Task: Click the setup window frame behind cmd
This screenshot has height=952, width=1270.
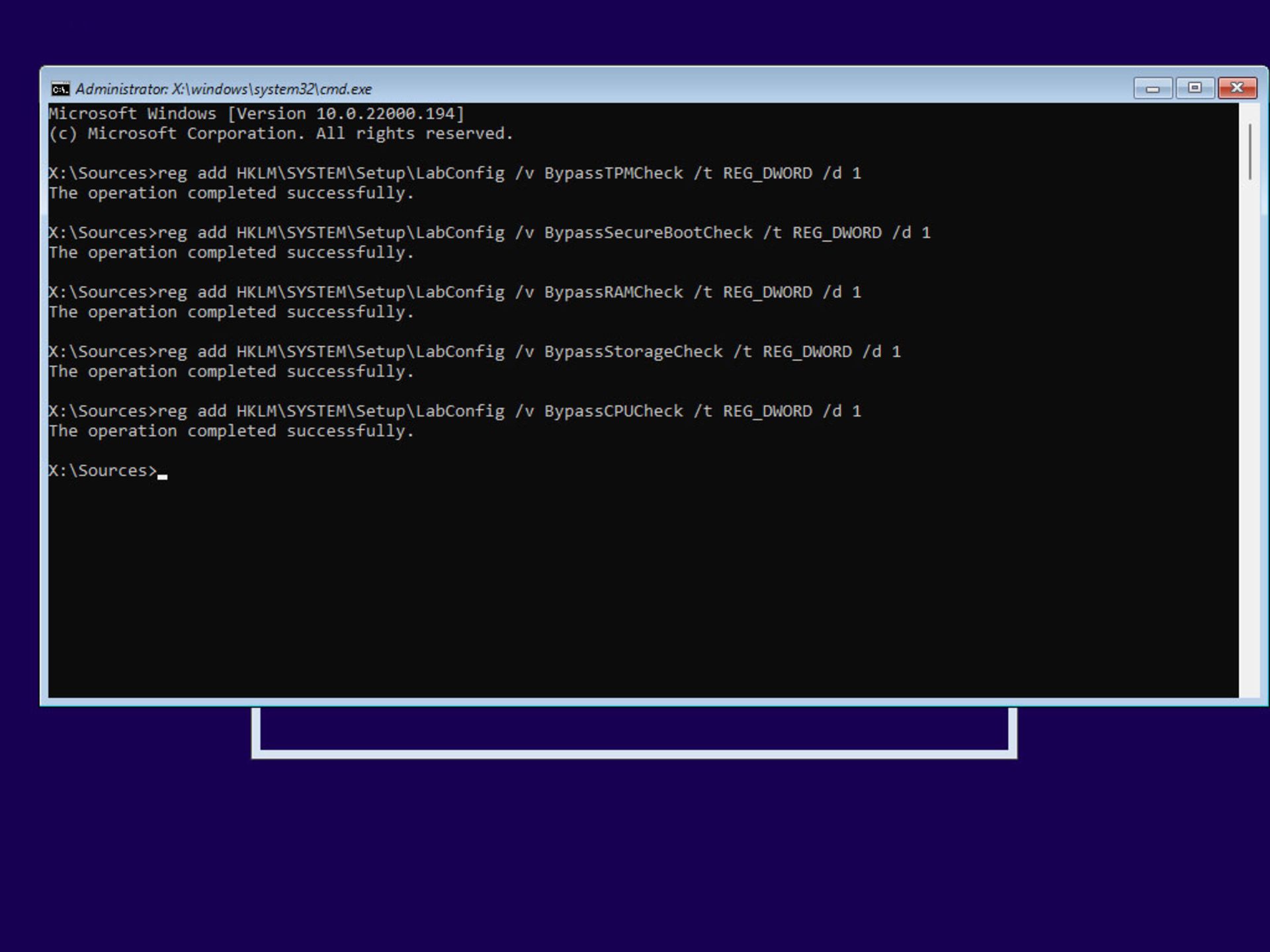Action: pos(635,754)
